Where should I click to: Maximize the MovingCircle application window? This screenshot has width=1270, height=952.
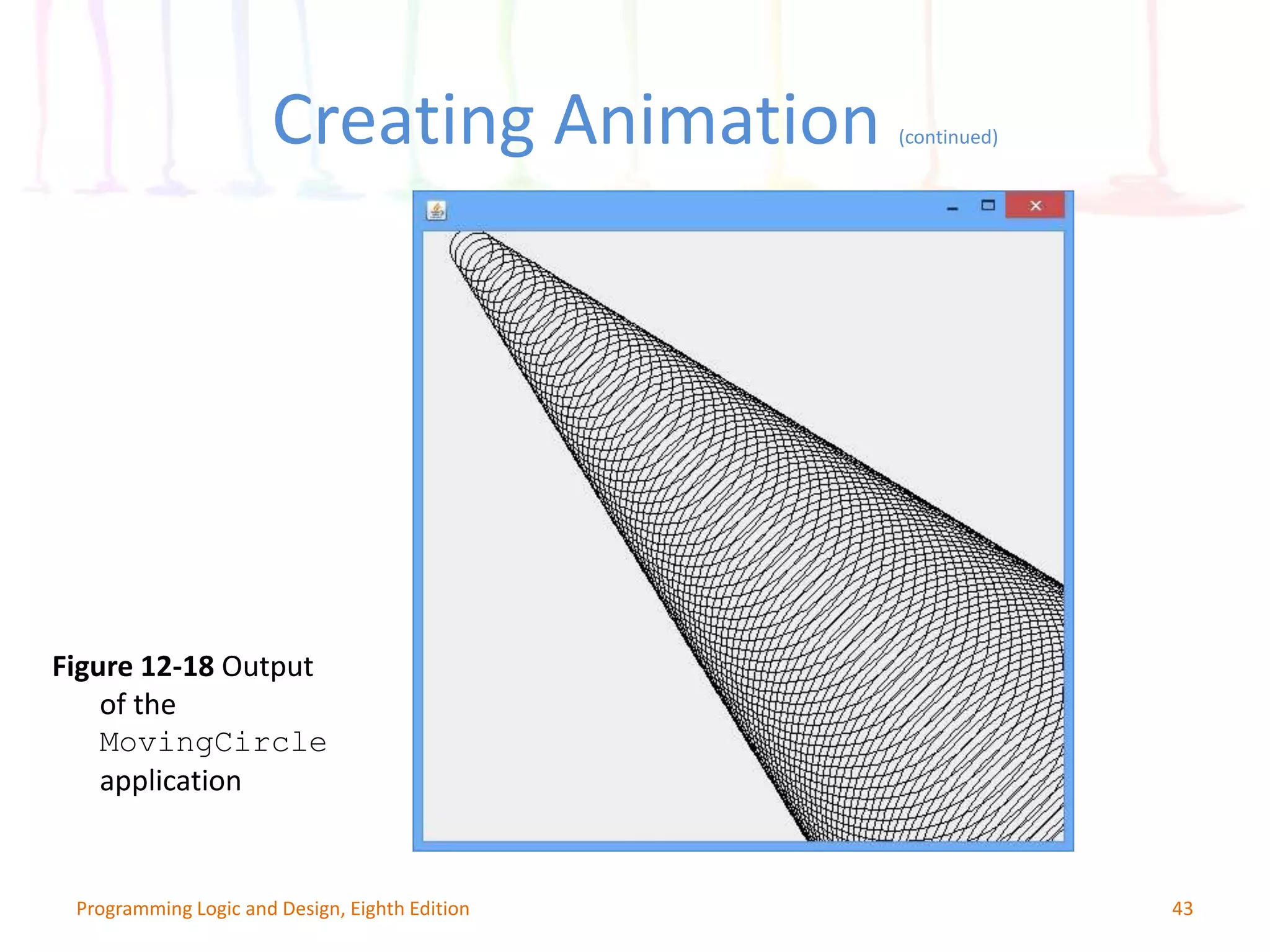pyautogui.click(x=988, y=205)
